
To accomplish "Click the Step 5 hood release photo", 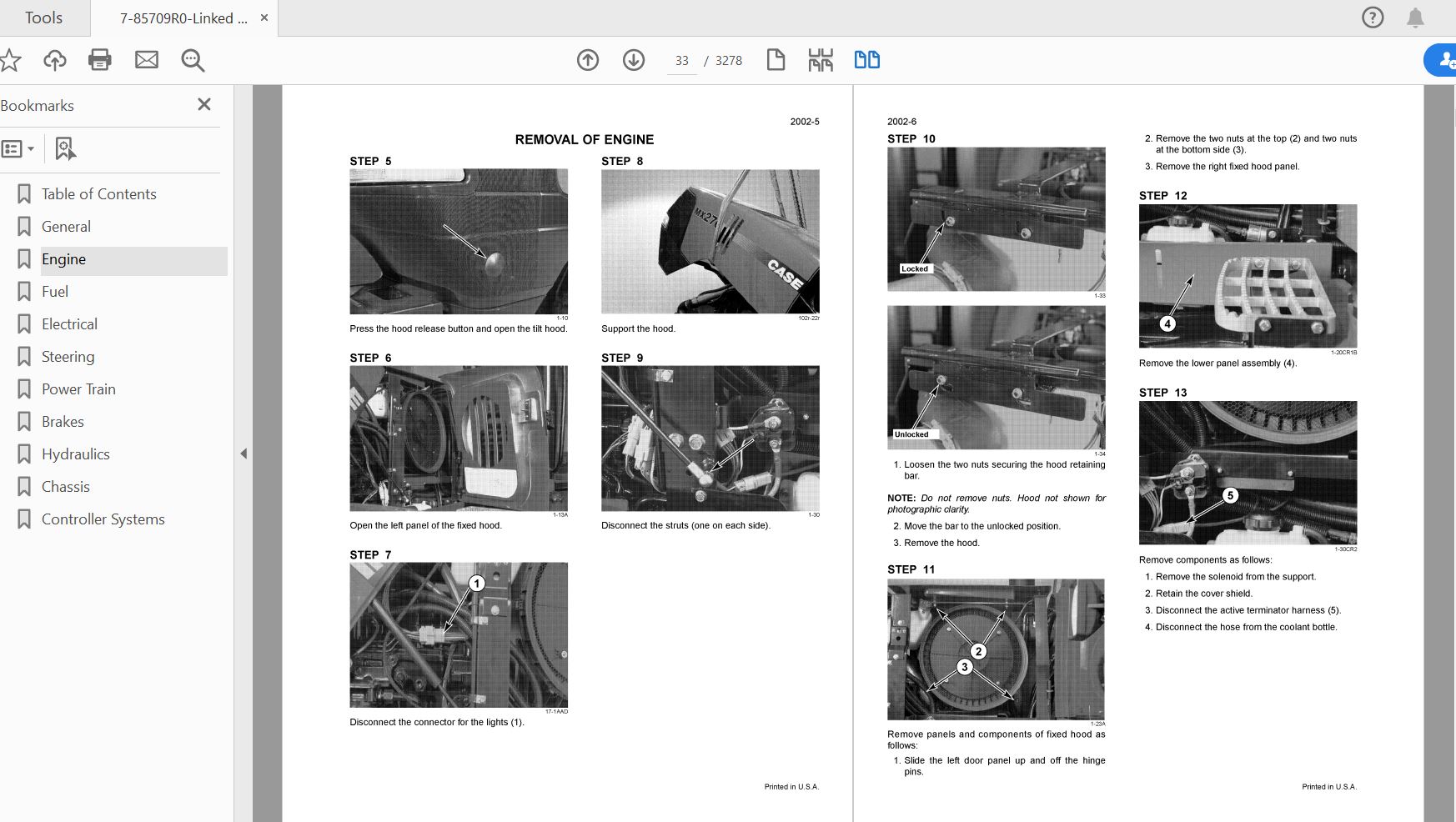I will [459, 242].
